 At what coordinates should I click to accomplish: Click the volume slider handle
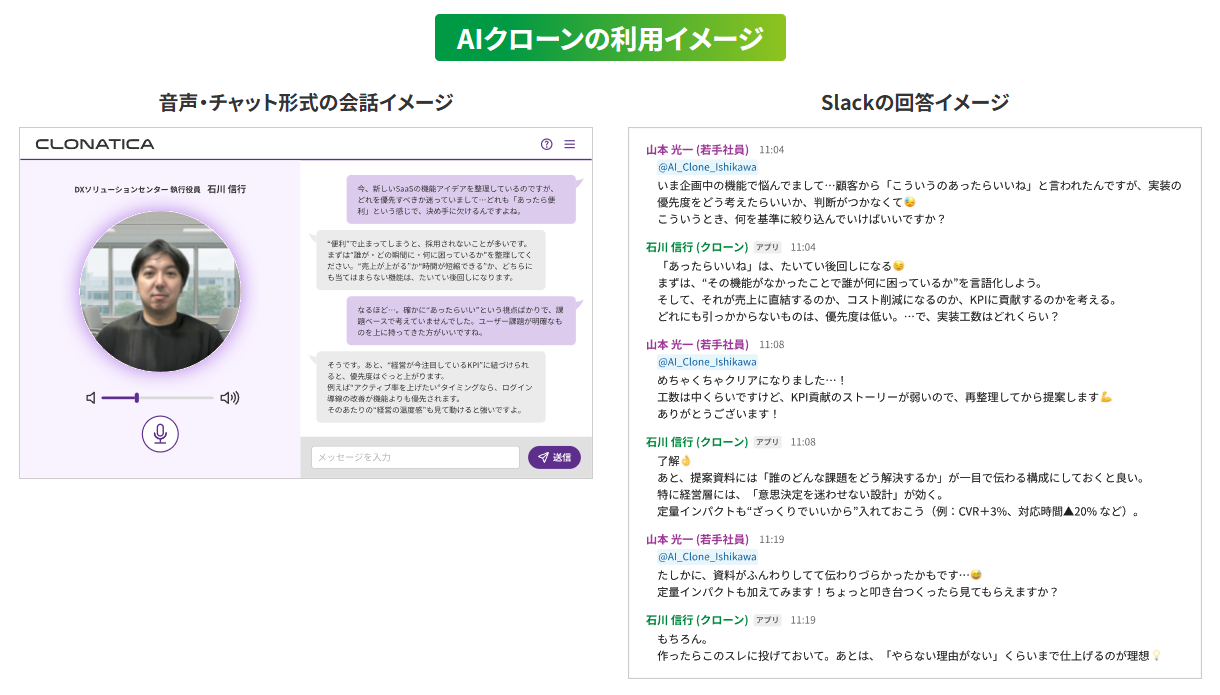[137, 398]
